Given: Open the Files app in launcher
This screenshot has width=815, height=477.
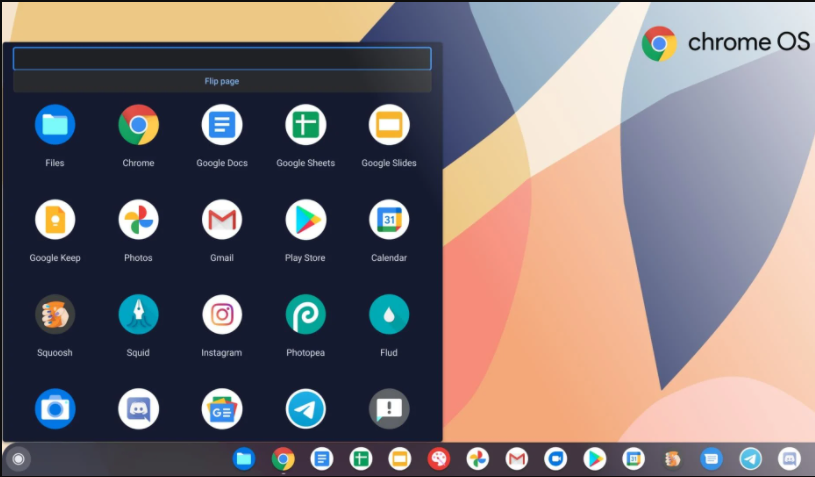Looking at the screenshot, I should (x=55, y=125).
